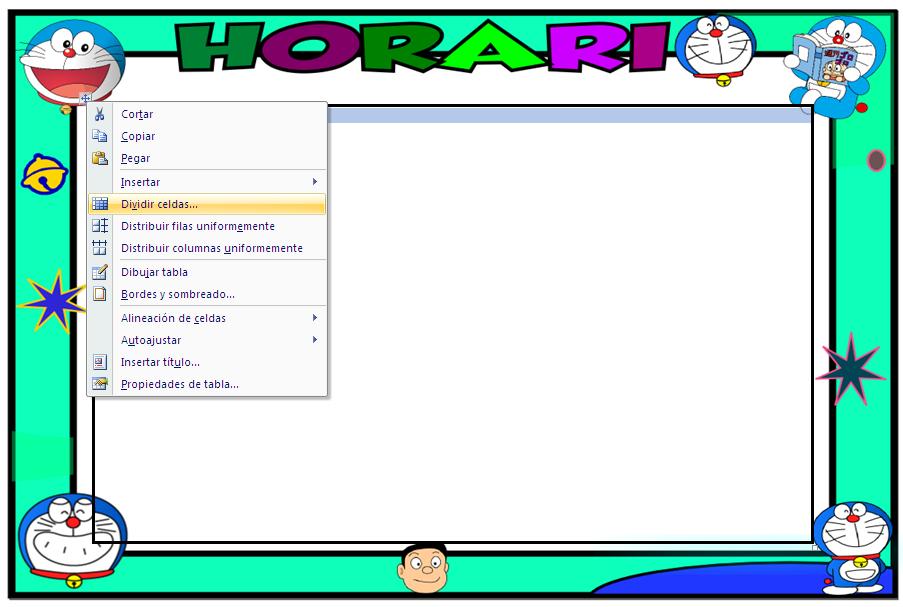Choose Distribuir filas uniformemente

[207, 226]
